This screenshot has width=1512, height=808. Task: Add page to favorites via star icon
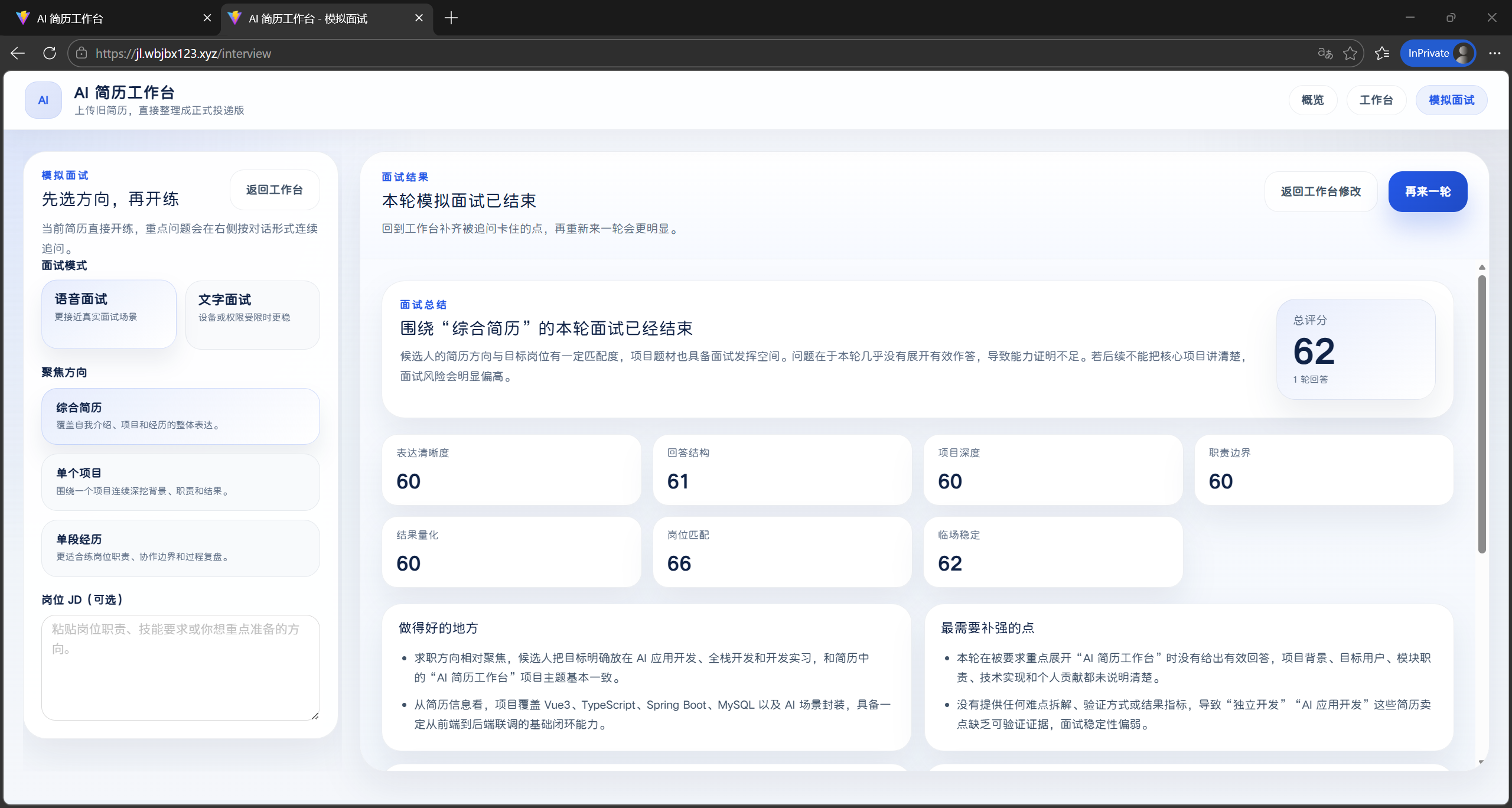(x=1350, y=53)
